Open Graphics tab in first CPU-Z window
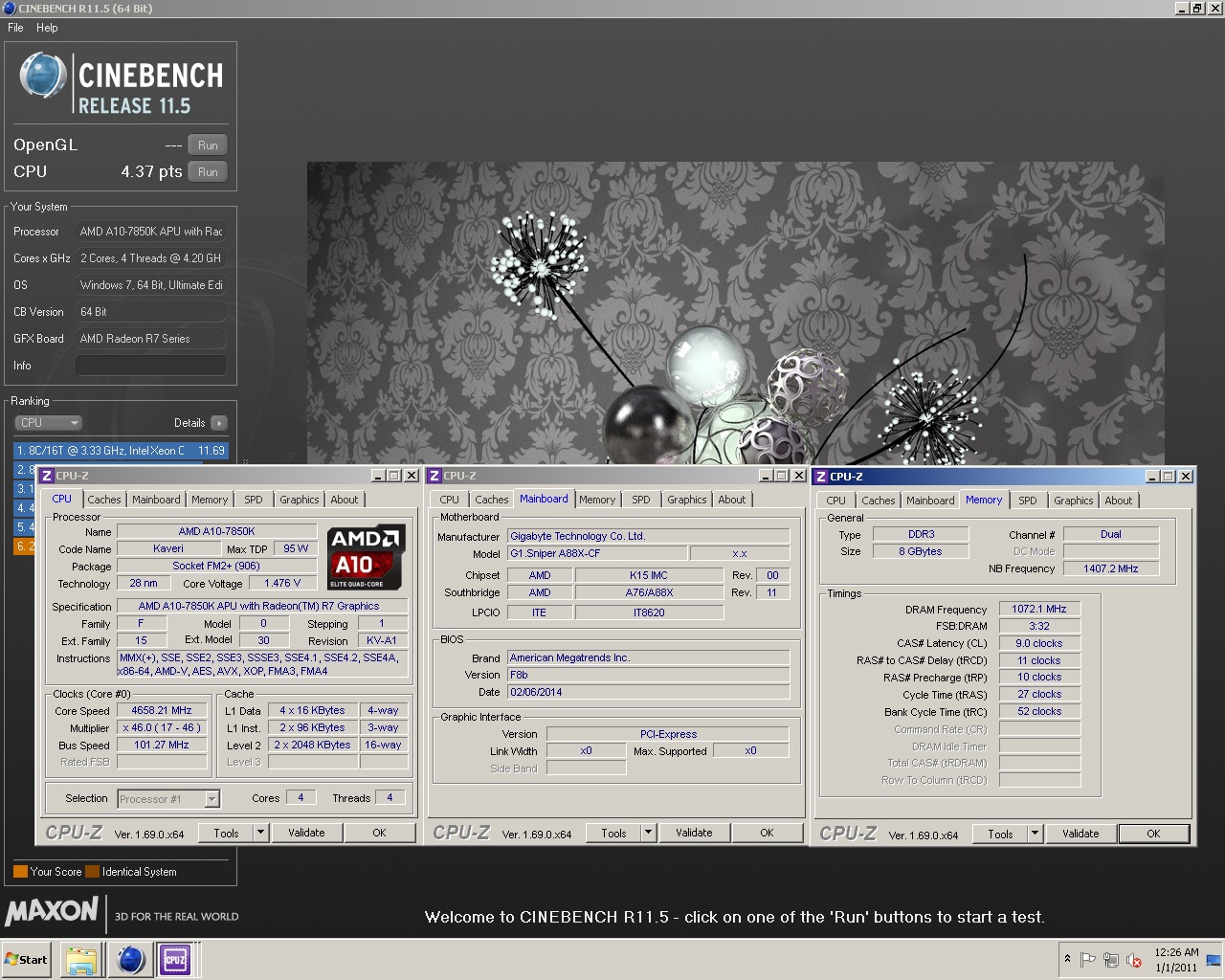The image size is (1225, 980). pos(300,500)
